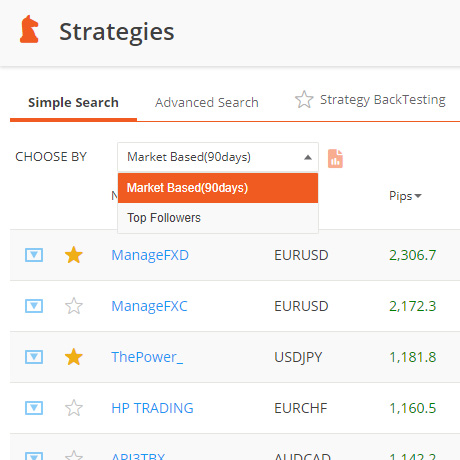Image resolution: width=460 pixels, height=460 pixels.
Task: Click the orange chart report icon
Action: point(335,158)
